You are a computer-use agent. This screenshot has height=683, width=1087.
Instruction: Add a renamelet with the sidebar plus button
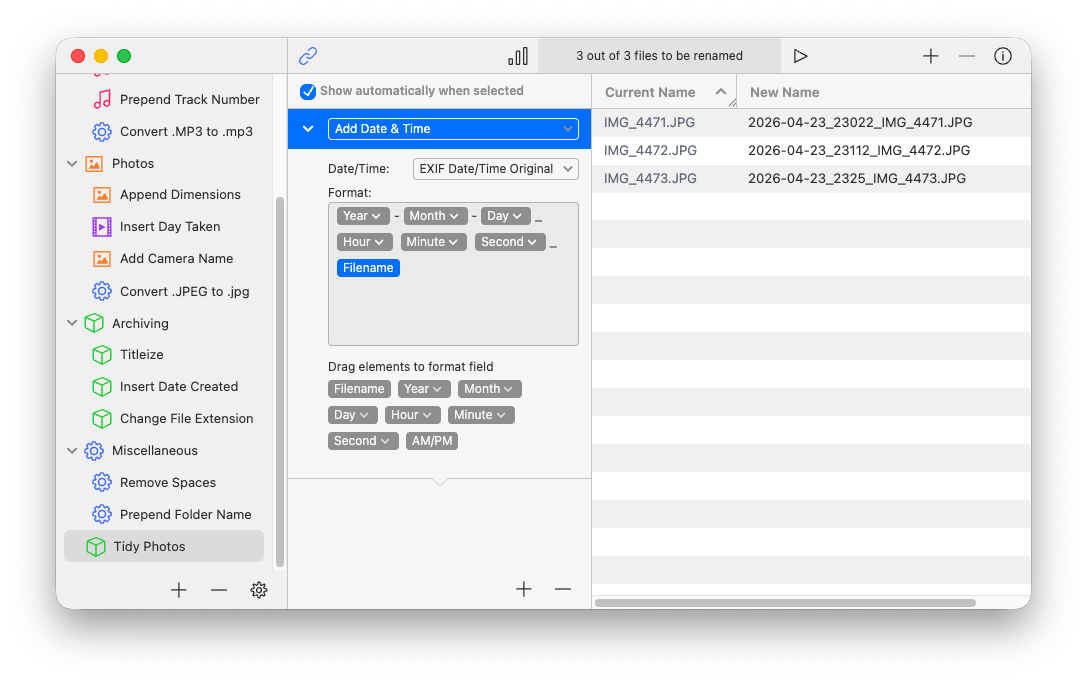pyautogui.click(x=178, y=590)
